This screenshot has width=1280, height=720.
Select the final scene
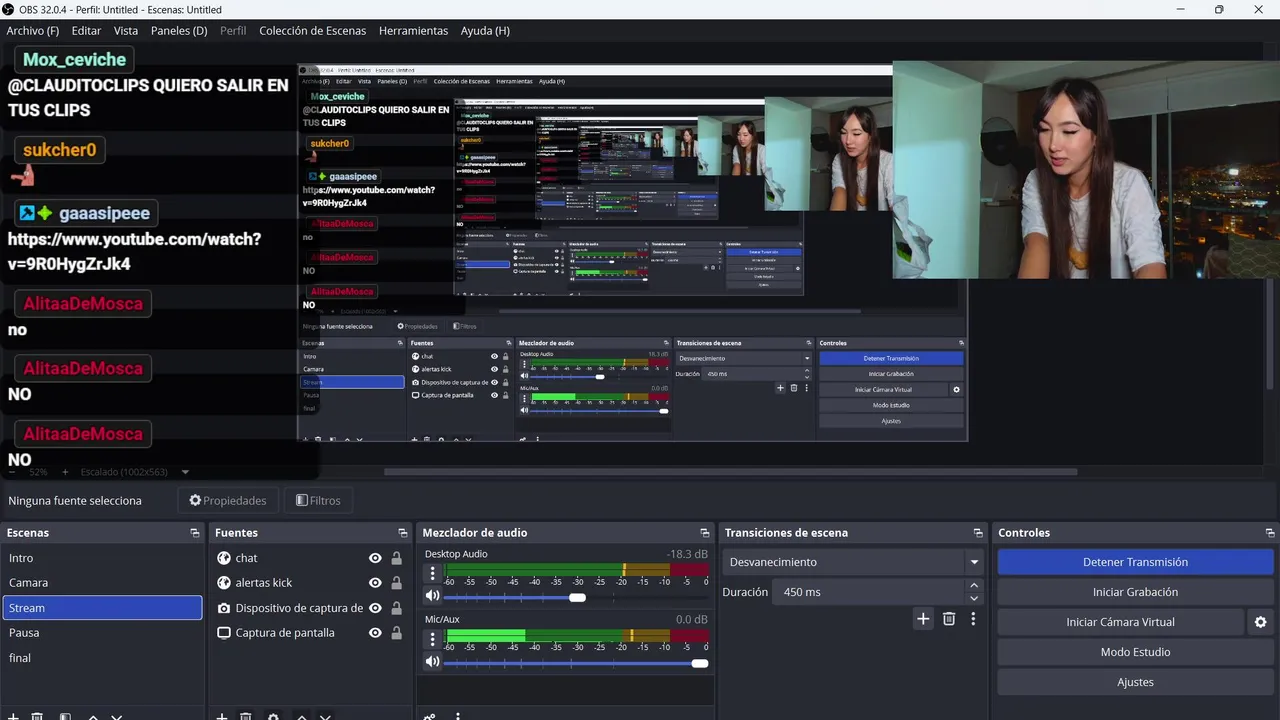102,658
